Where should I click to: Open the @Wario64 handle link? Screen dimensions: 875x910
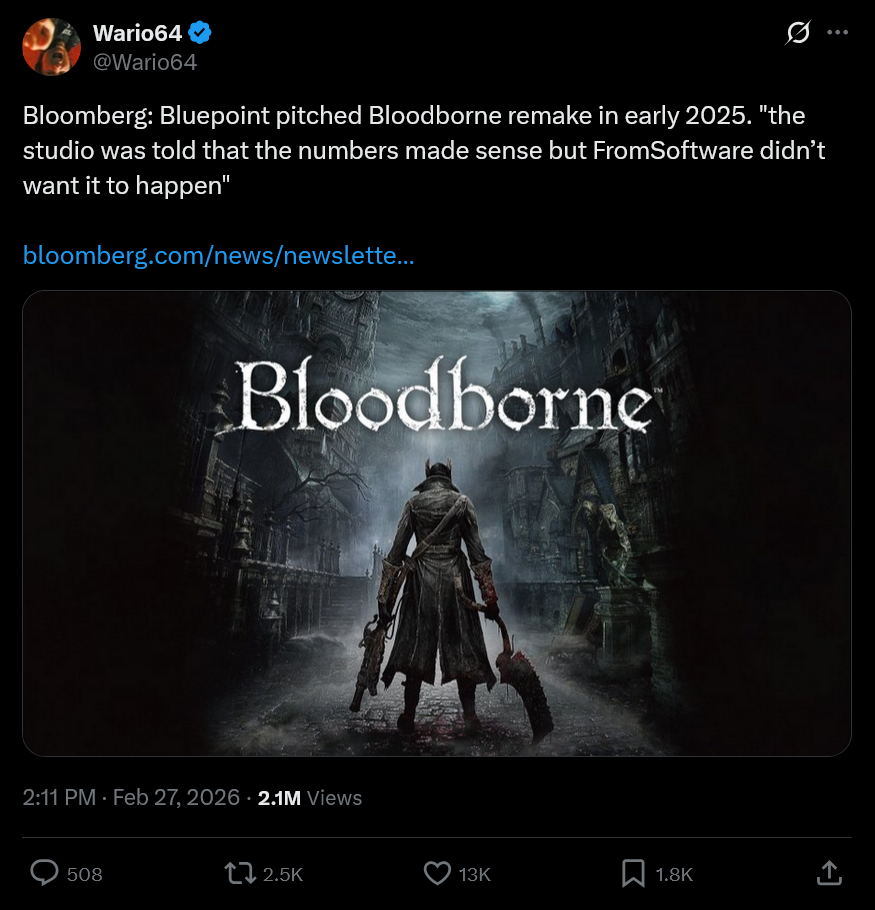pos(144,62)
